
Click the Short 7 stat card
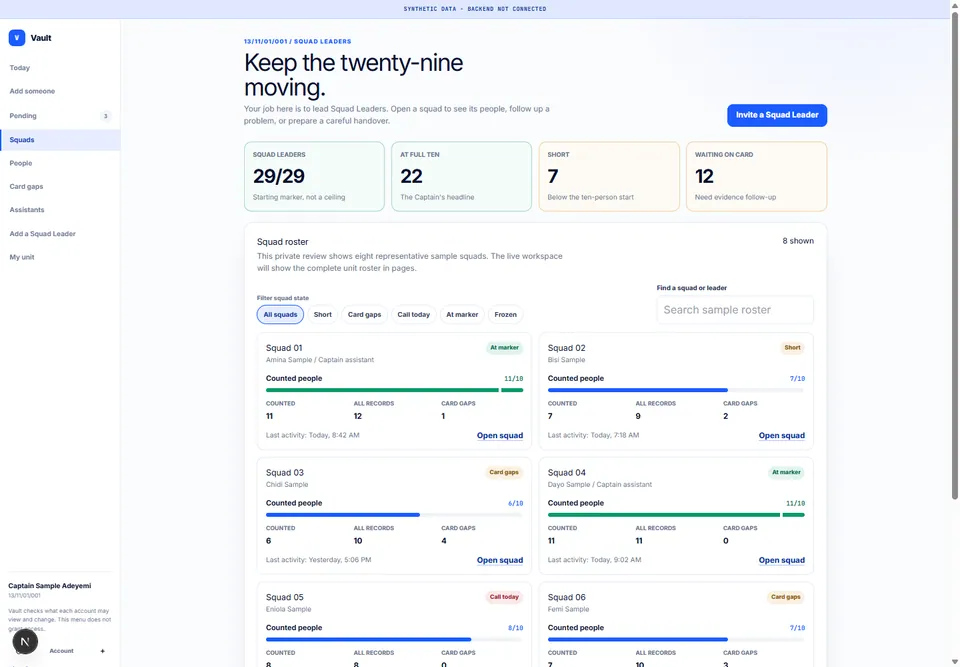[609, 176]
